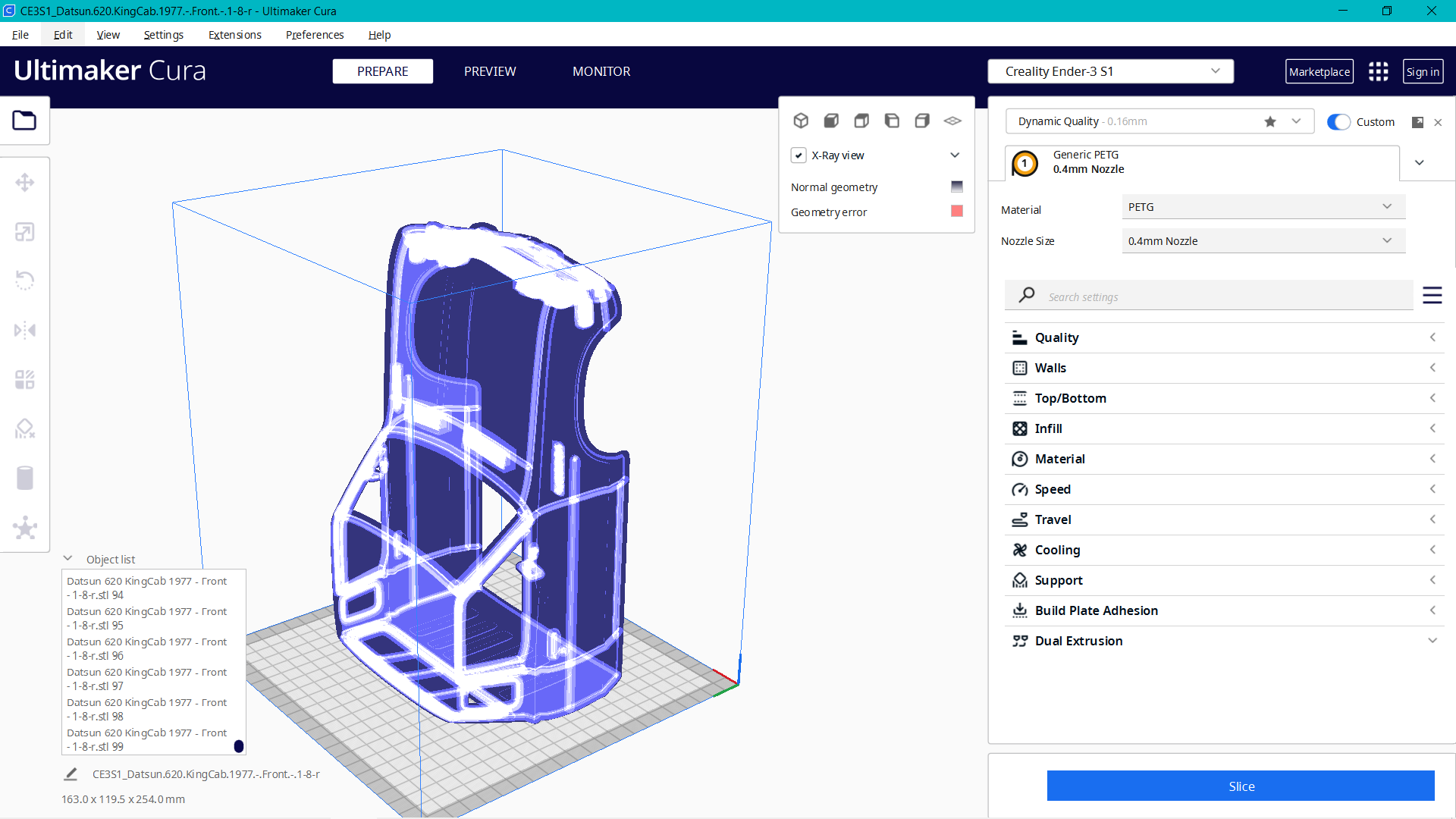
Task: Select the Scale tool
Action: coord(25,231)
